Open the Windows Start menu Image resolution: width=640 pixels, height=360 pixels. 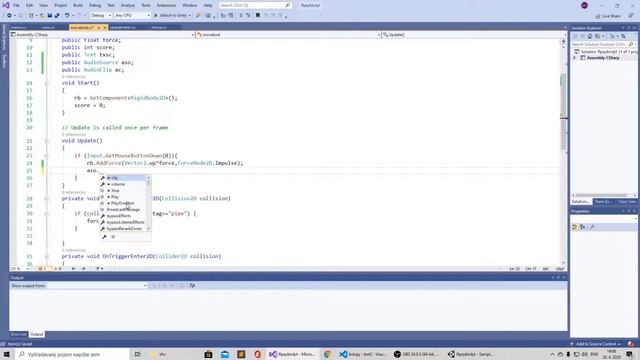coord(7,354)
